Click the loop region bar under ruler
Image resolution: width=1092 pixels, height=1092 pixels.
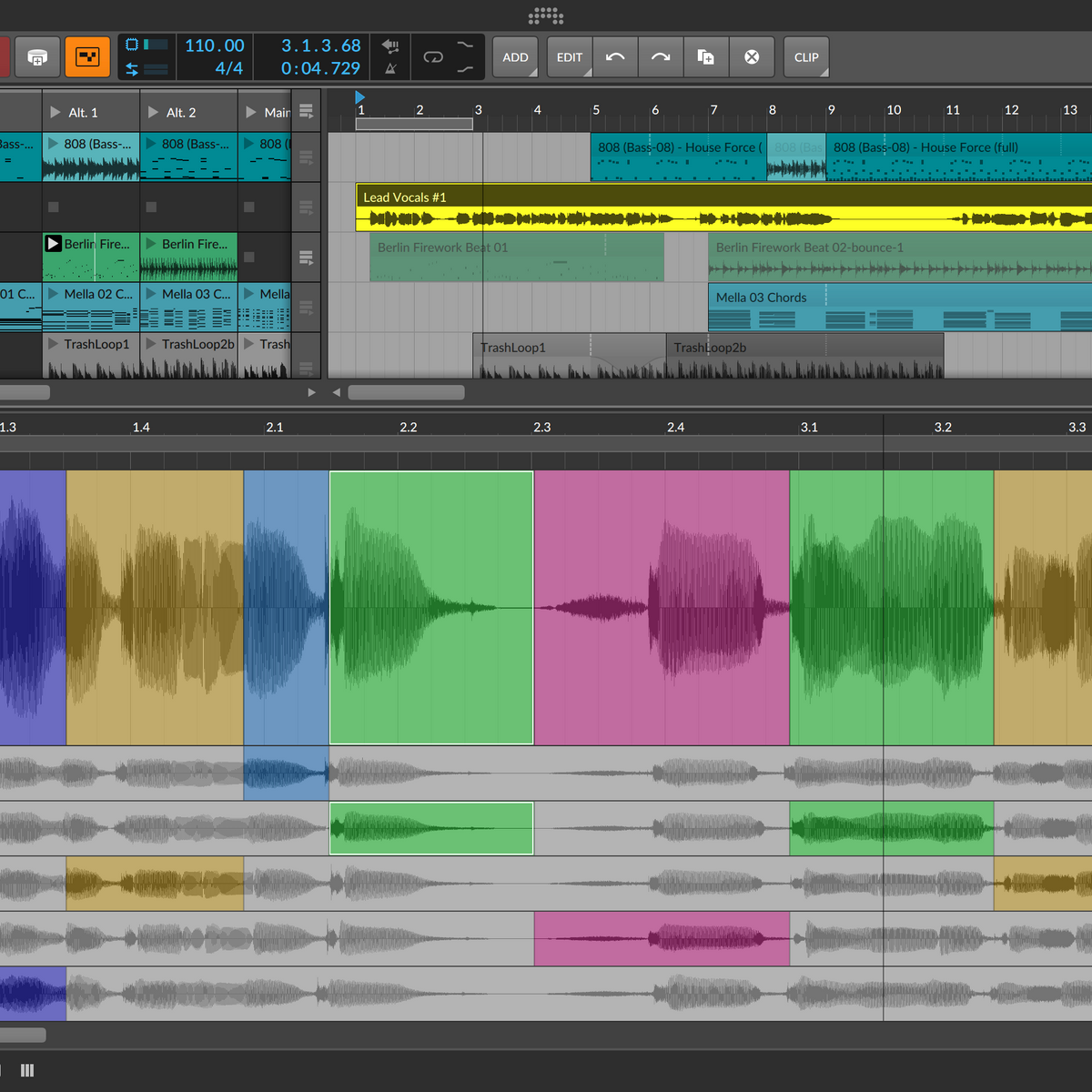click(x=414, y=124)
